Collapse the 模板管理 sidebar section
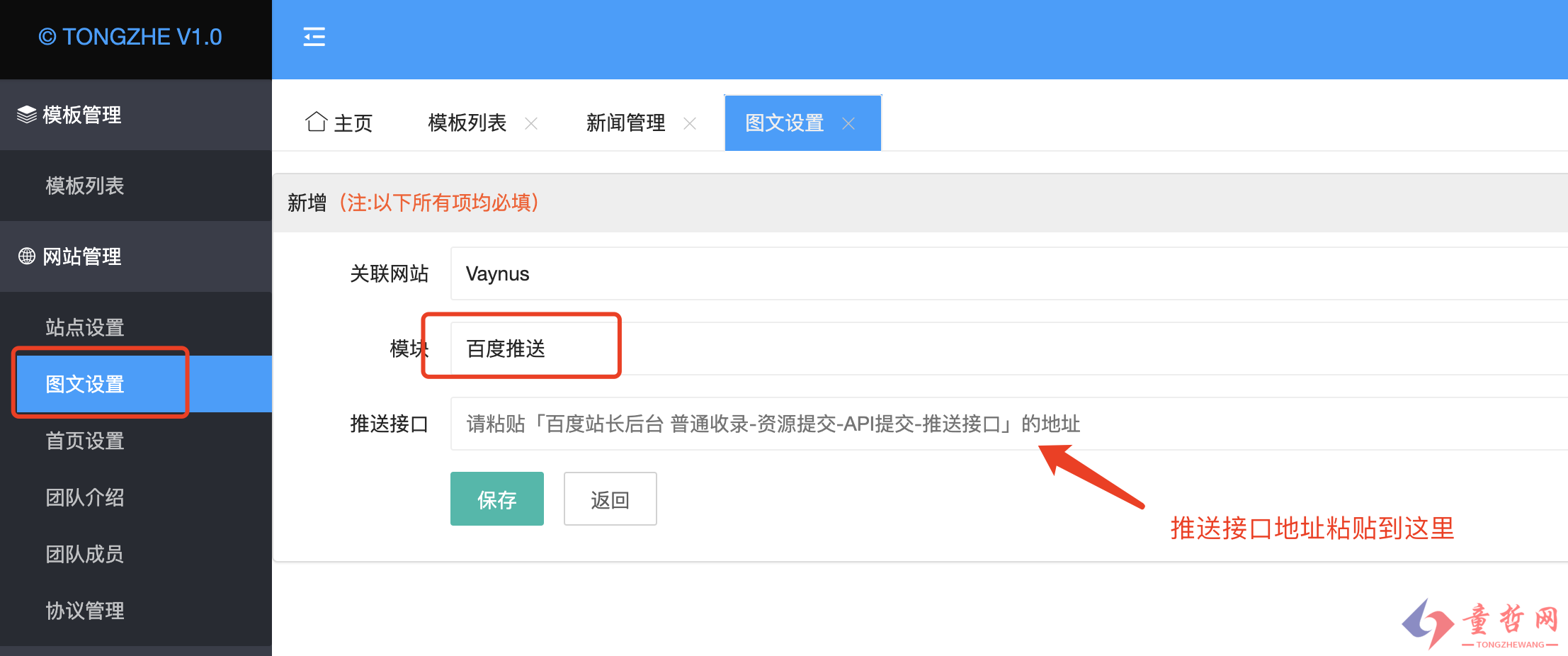The width and height of the screenshot is (1568, 656). [136, 115]
